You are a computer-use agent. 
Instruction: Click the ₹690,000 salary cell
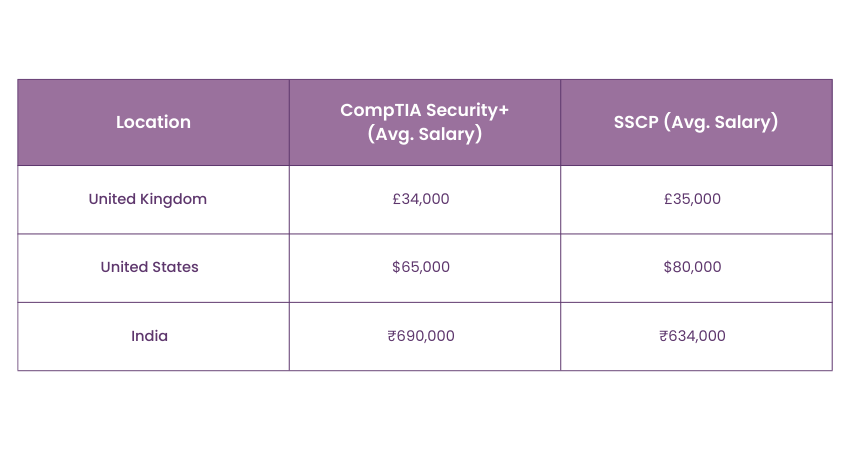[x=421, y=336]
